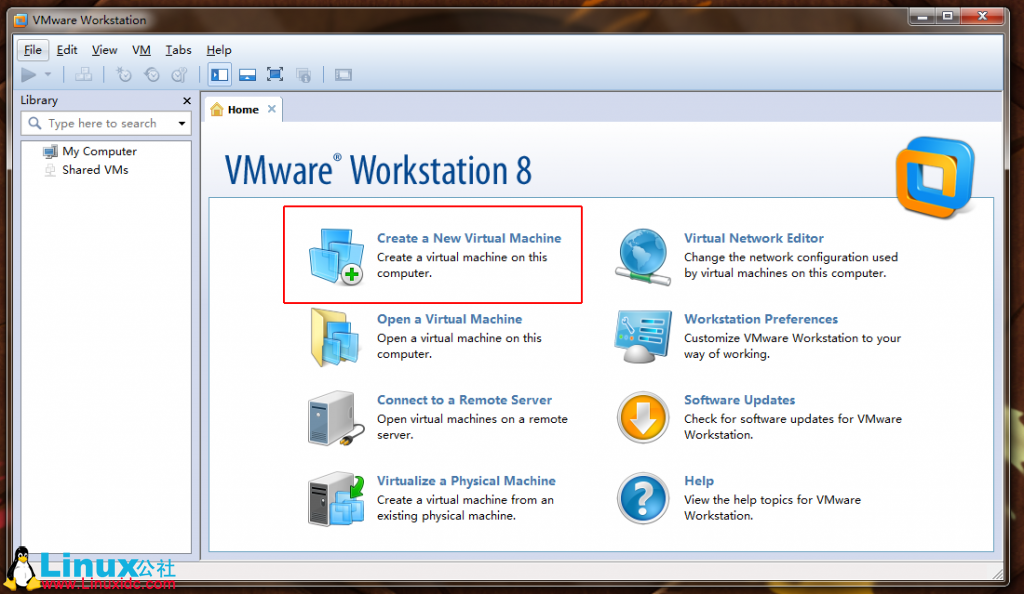The image size is (1024, 594).
Task: Click the Connect to a Remote Server icon
Action: tap(336, 418)
